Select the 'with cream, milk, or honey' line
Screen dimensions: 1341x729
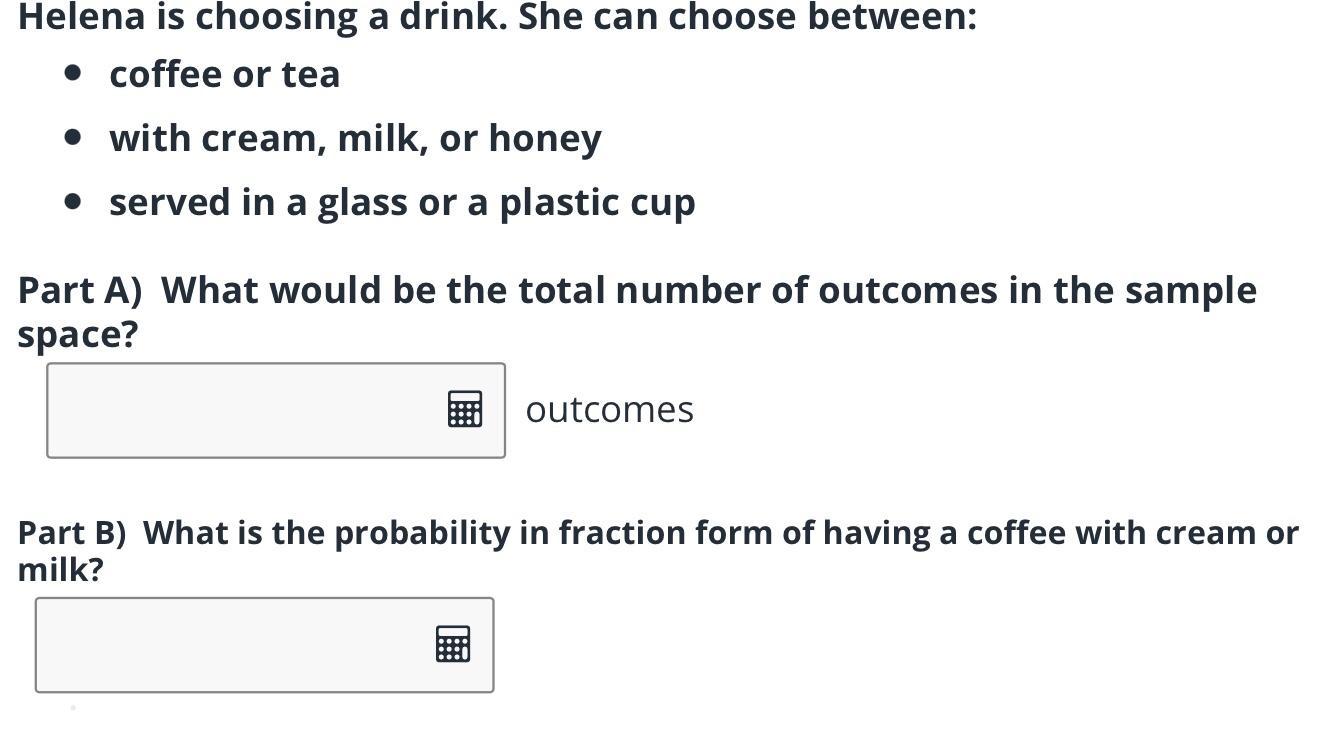[x=356, y=139]
